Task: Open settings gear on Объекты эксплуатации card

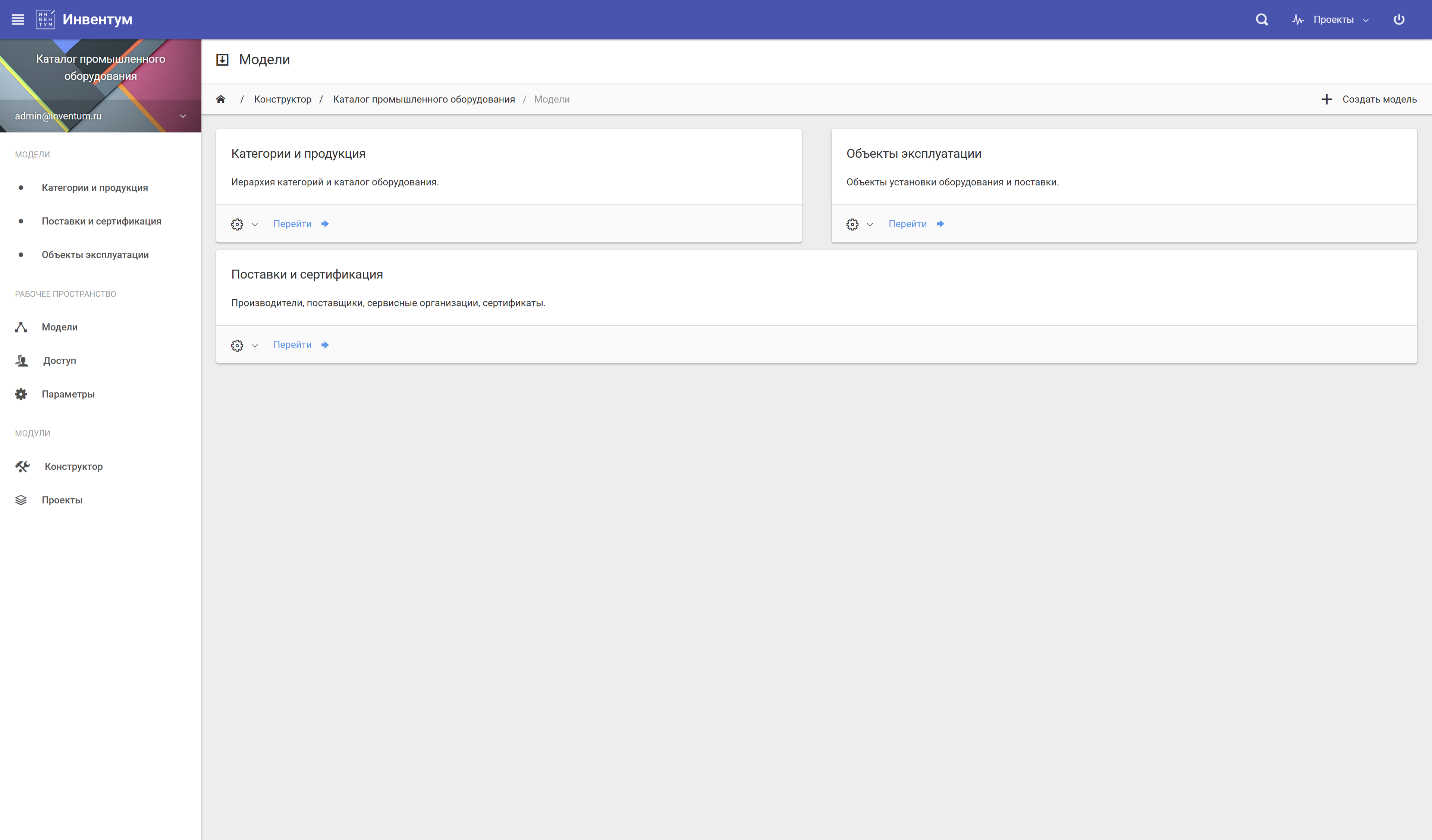Action: pyautogui.click(x=852, y=224)
